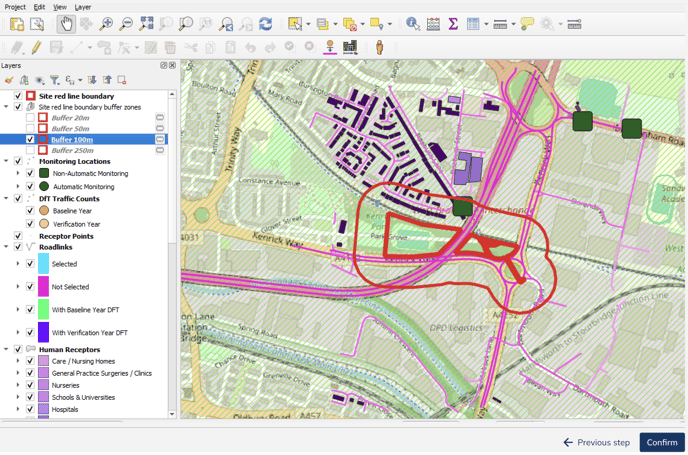Open the Layer menu

tap(83, 7)
